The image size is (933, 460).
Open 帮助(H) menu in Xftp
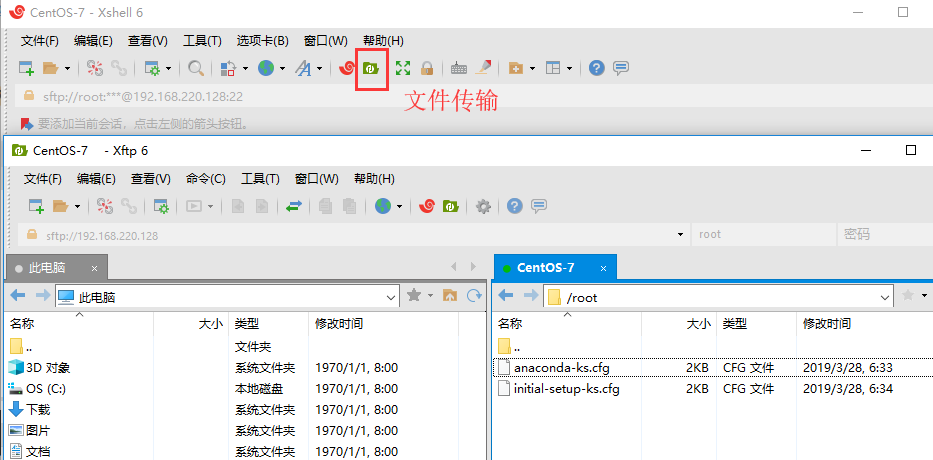click(x=374, y=179)
